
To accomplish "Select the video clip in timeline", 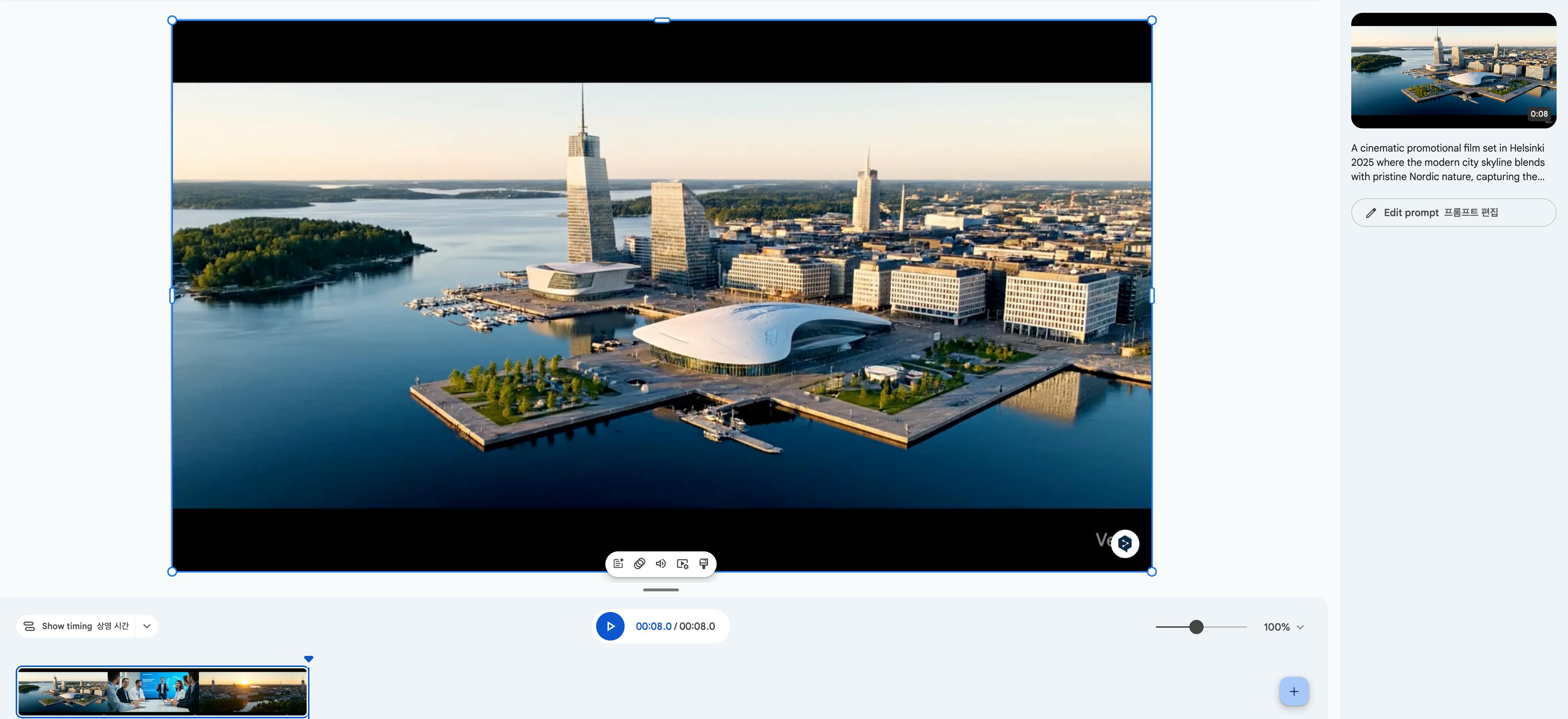I will tap(162, 692).
